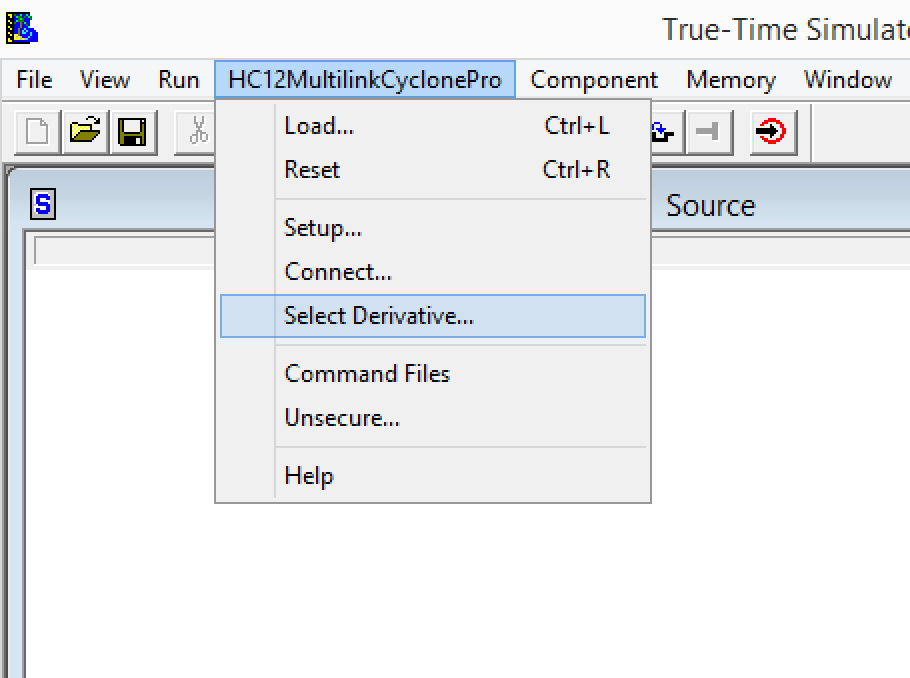
Task: Open the File menu
Action: click(34, 80)
